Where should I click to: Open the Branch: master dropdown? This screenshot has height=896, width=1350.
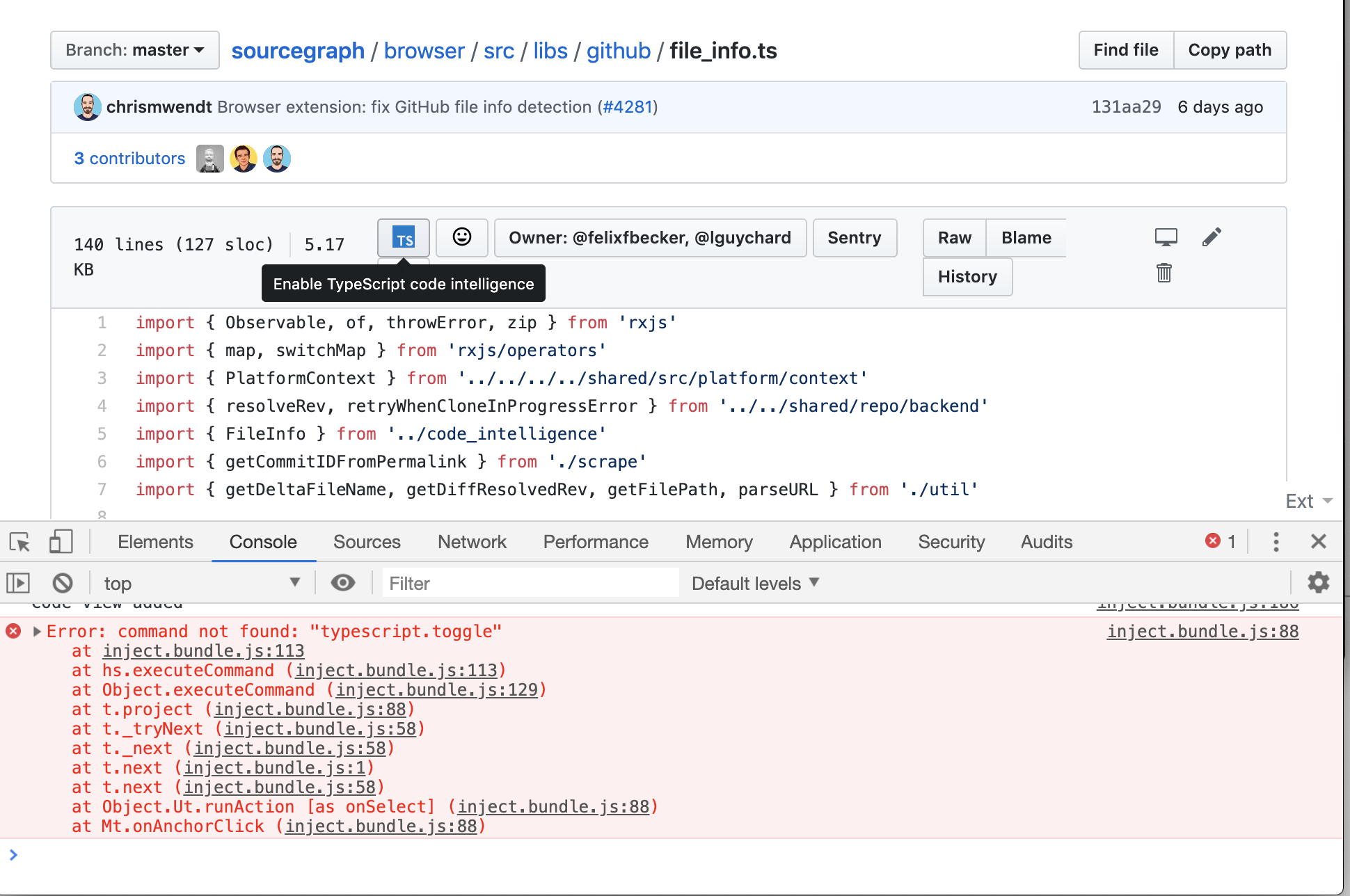(x=135, y=50)
